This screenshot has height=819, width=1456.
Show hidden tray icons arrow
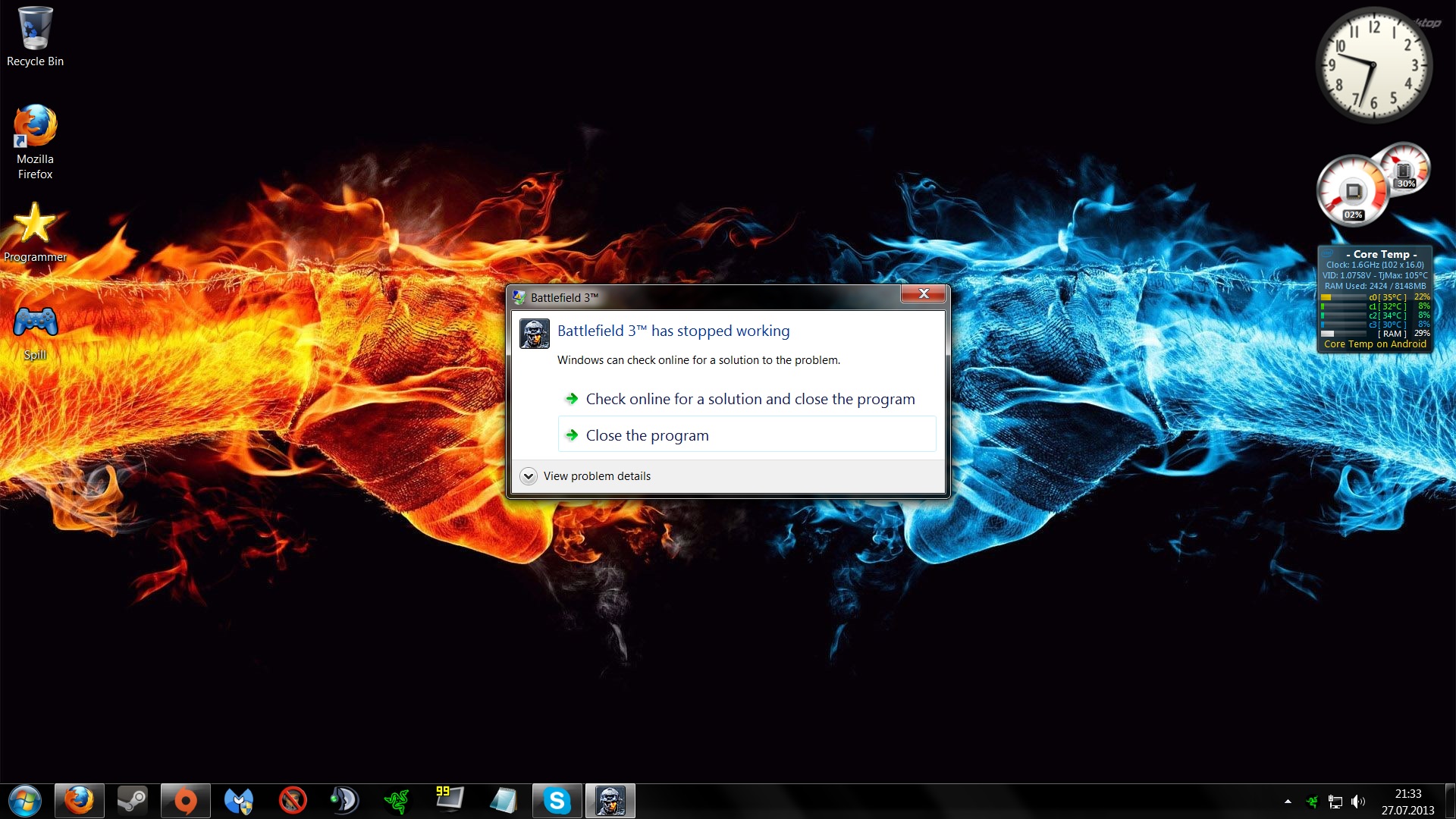pos(1288,802)
